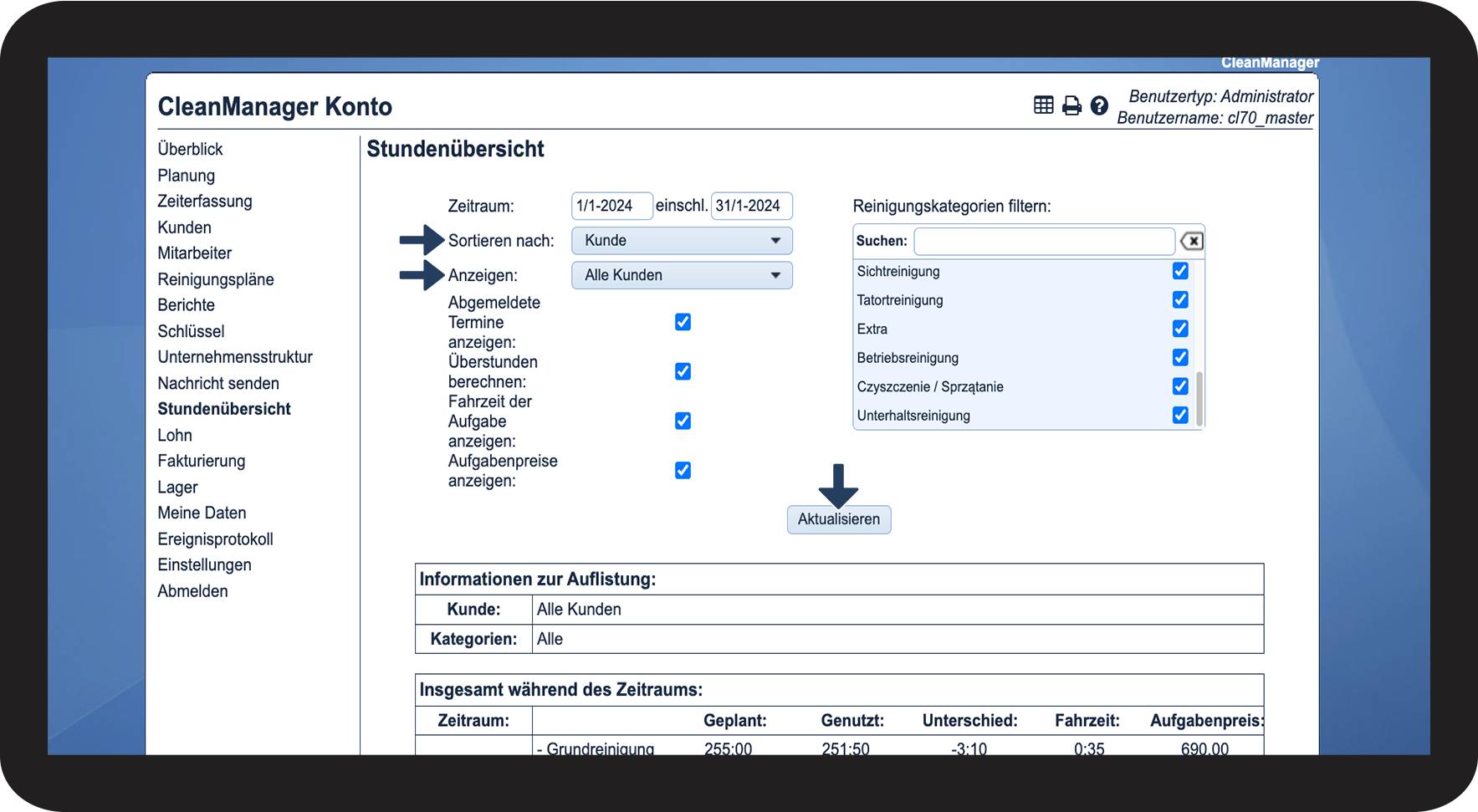Image resolution: width=1478 pixels, height=812 pixels.
Task: Uncheck Aufgabenpreise anzeigen option
Action: [683, 470]
